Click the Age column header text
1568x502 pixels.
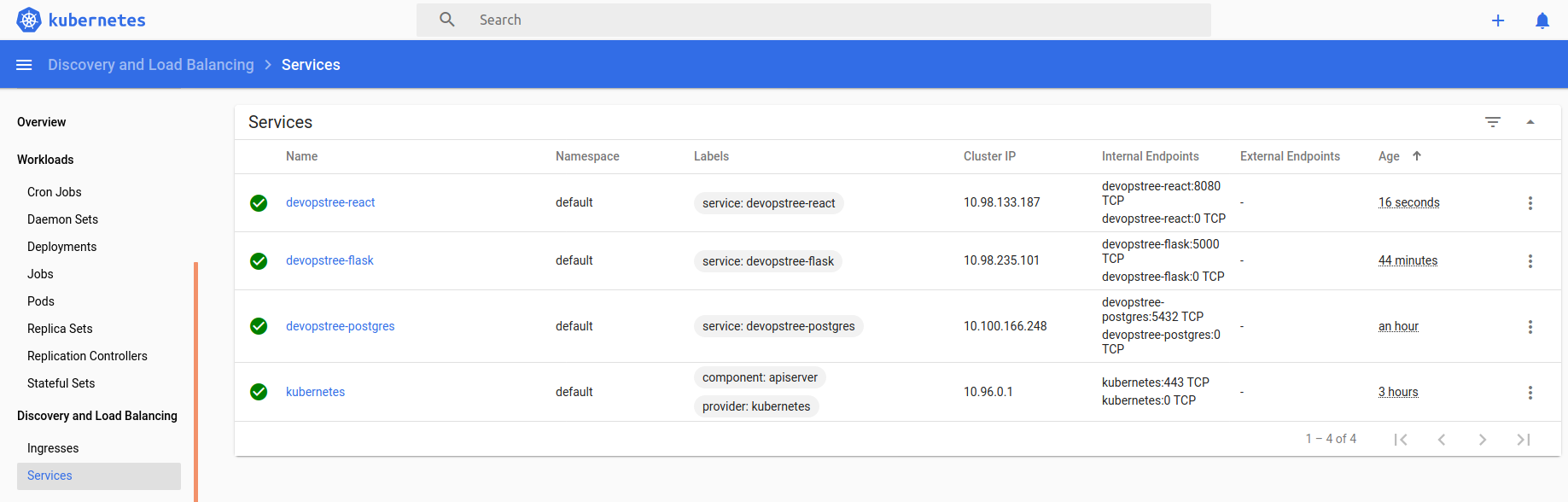coord(1389,156)
